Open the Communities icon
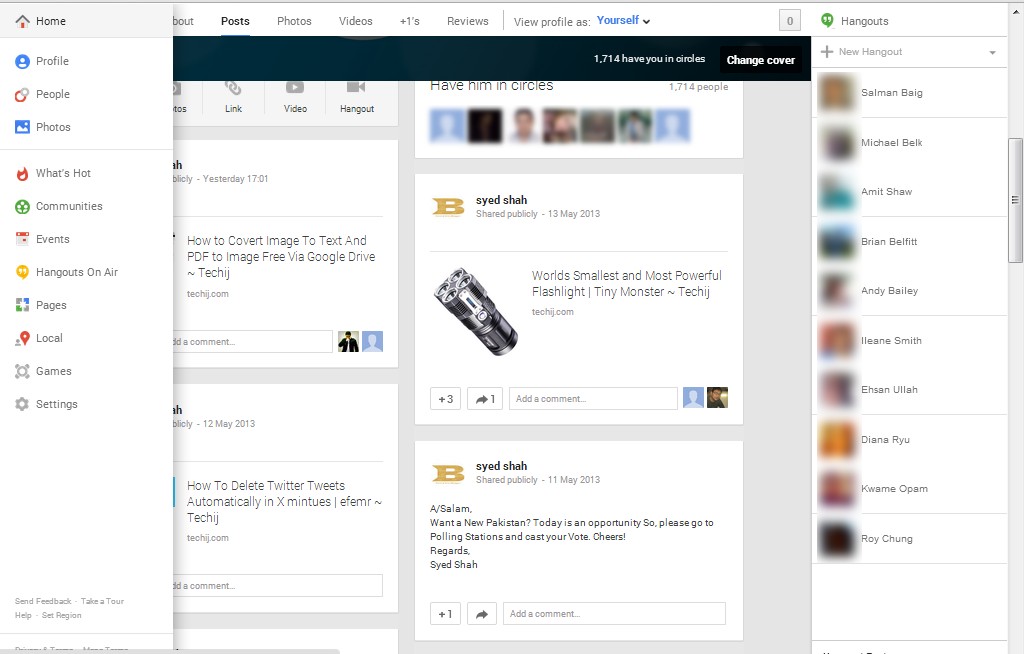Viewport: 1024px width, 654px height. click(22, 207)
